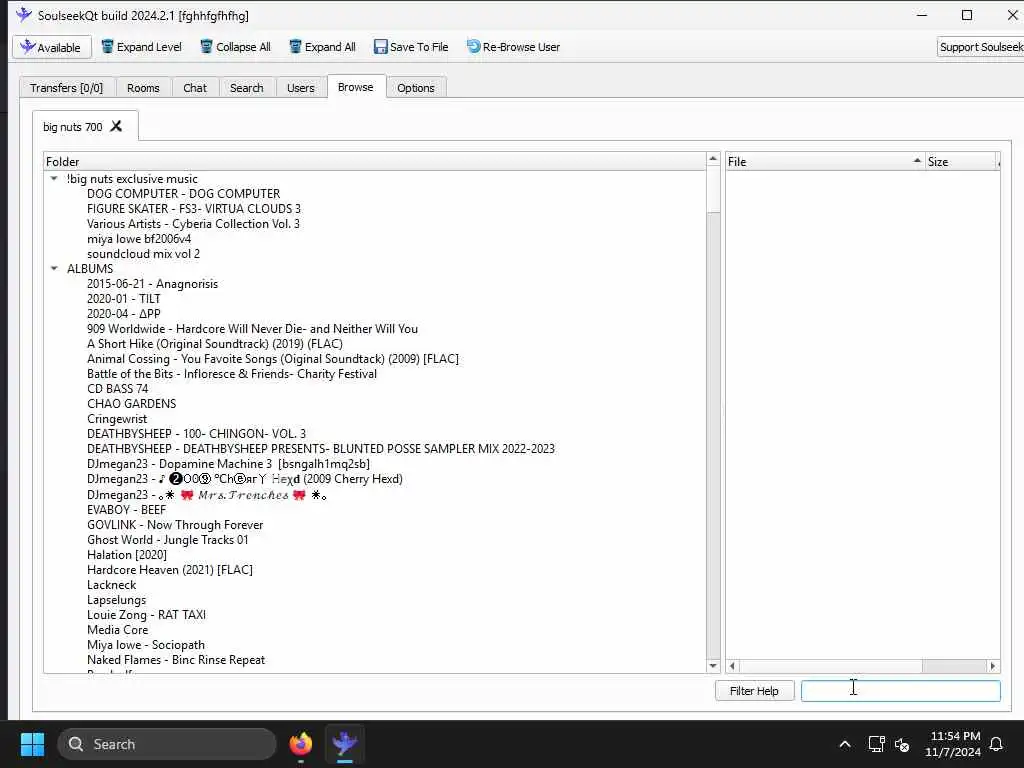Click file pane scroll left arrow
1024x768 pixels.
pyautogui.click(x=732, y=666)
